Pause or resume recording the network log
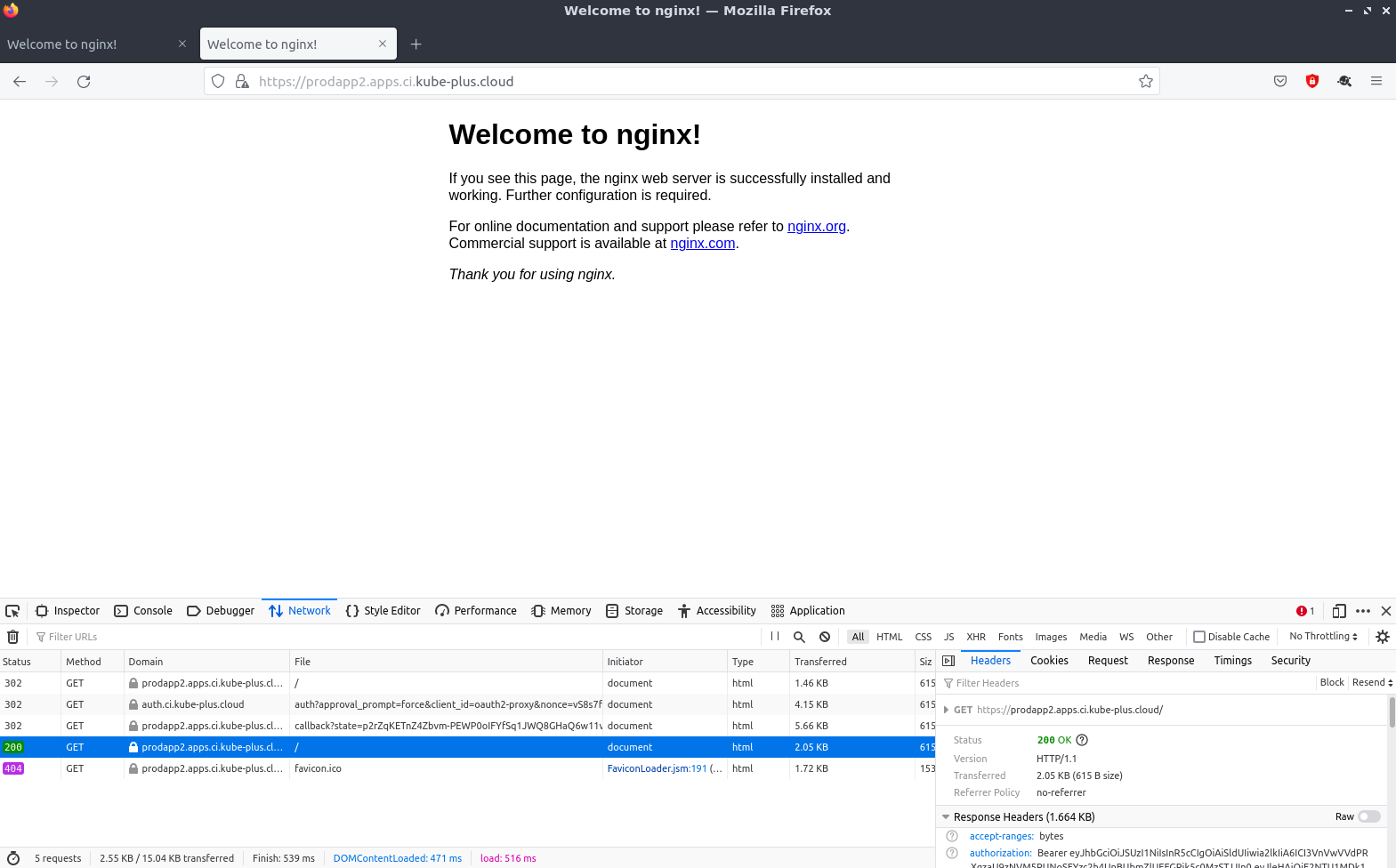 (775, 637)
